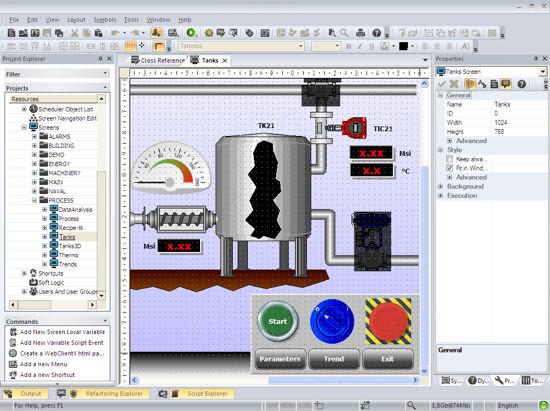Viewport: 550px width, 411px height.
Task: Expand the Execution property group
Action: coord(441,195)
